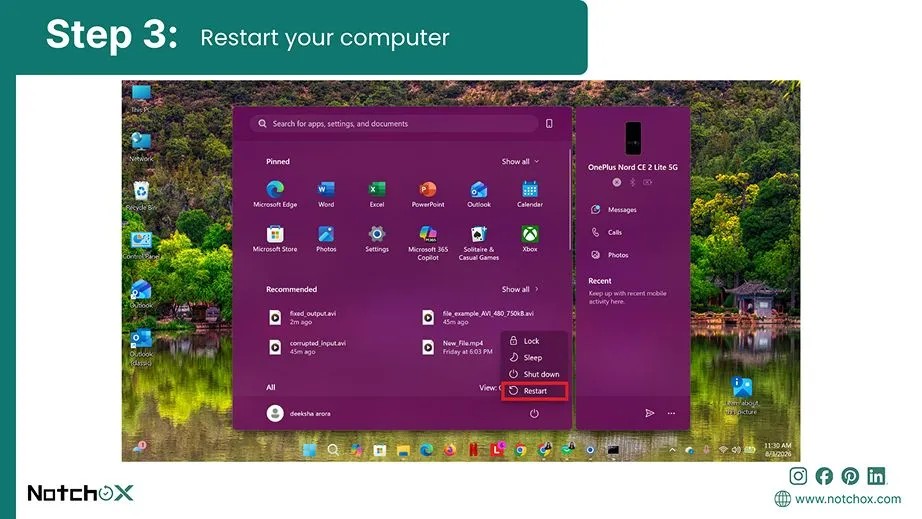Image resolution: width=922 pixels, height=519 pixels.
Task: Open recommended file corrupted_input.avi
Action: (x=308, y=347)
